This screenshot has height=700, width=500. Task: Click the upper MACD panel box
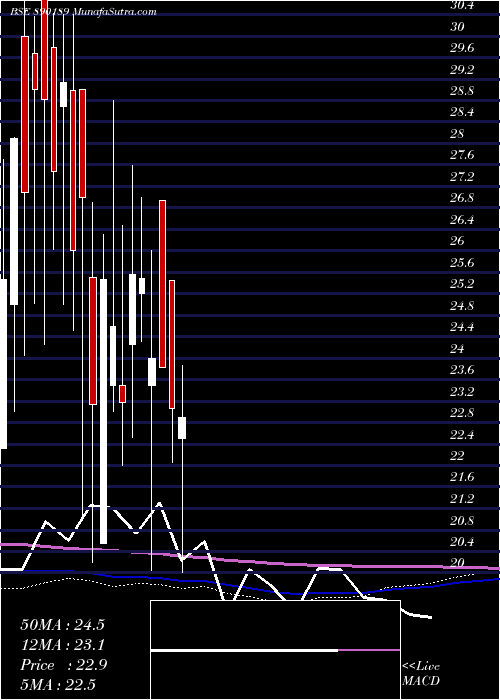click(275, 625)
